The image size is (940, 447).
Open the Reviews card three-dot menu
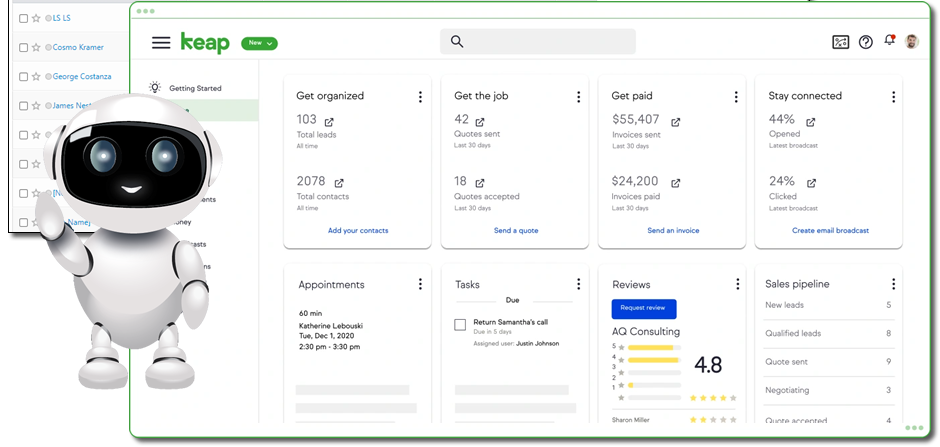click(x=737, y=285)
